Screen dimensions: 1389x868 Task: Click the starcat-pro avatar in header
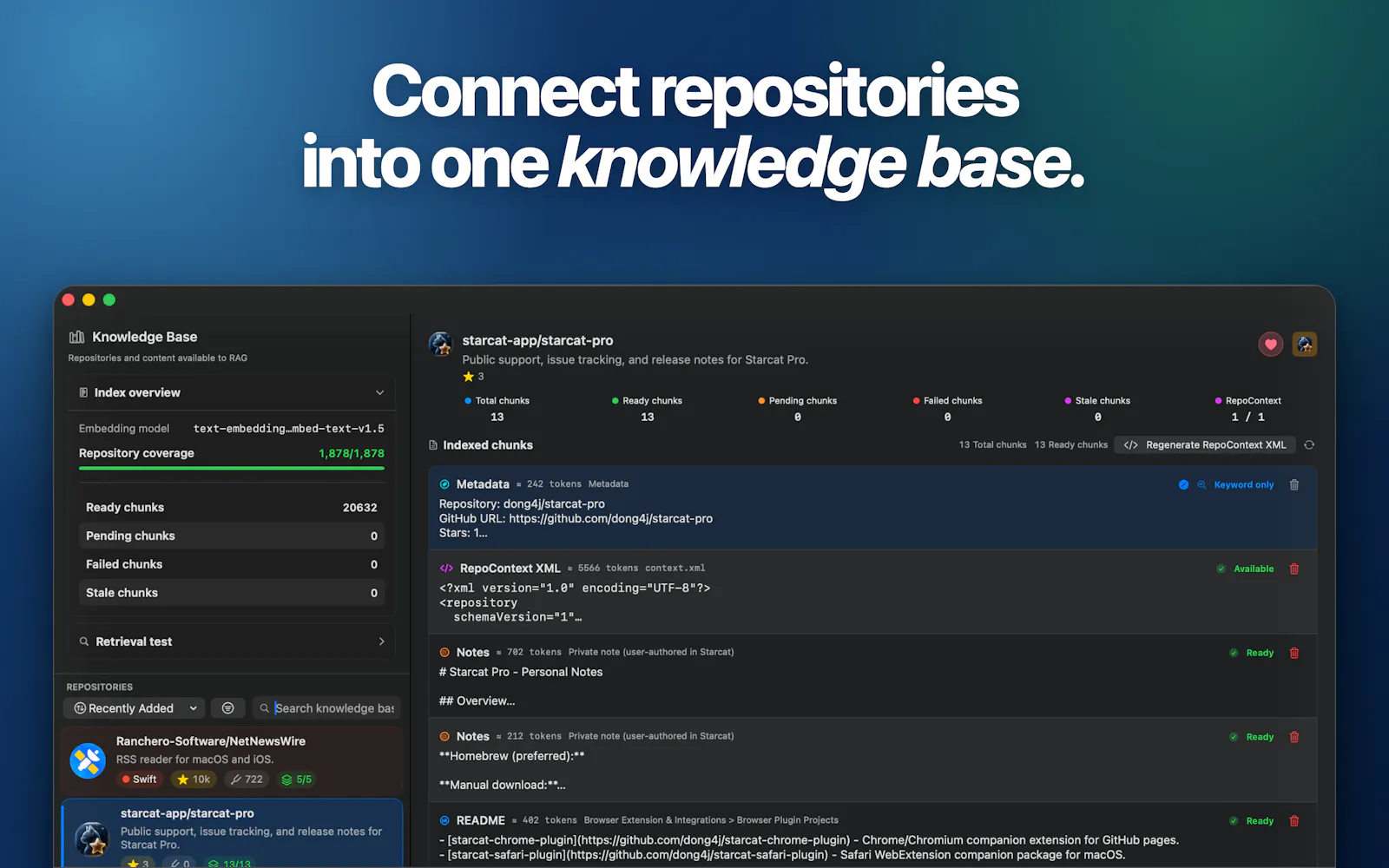click(x=441, y=344)
